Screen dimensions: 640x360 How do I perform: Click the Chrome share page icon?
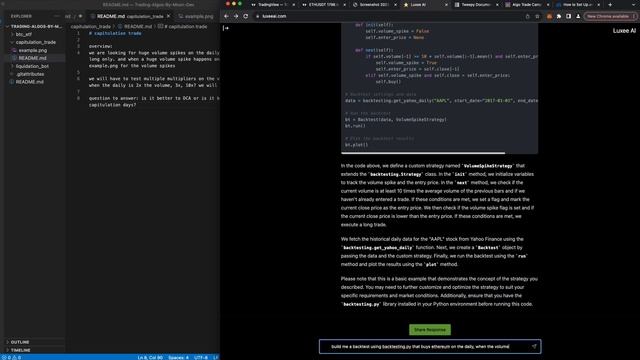tap(527, 16)
